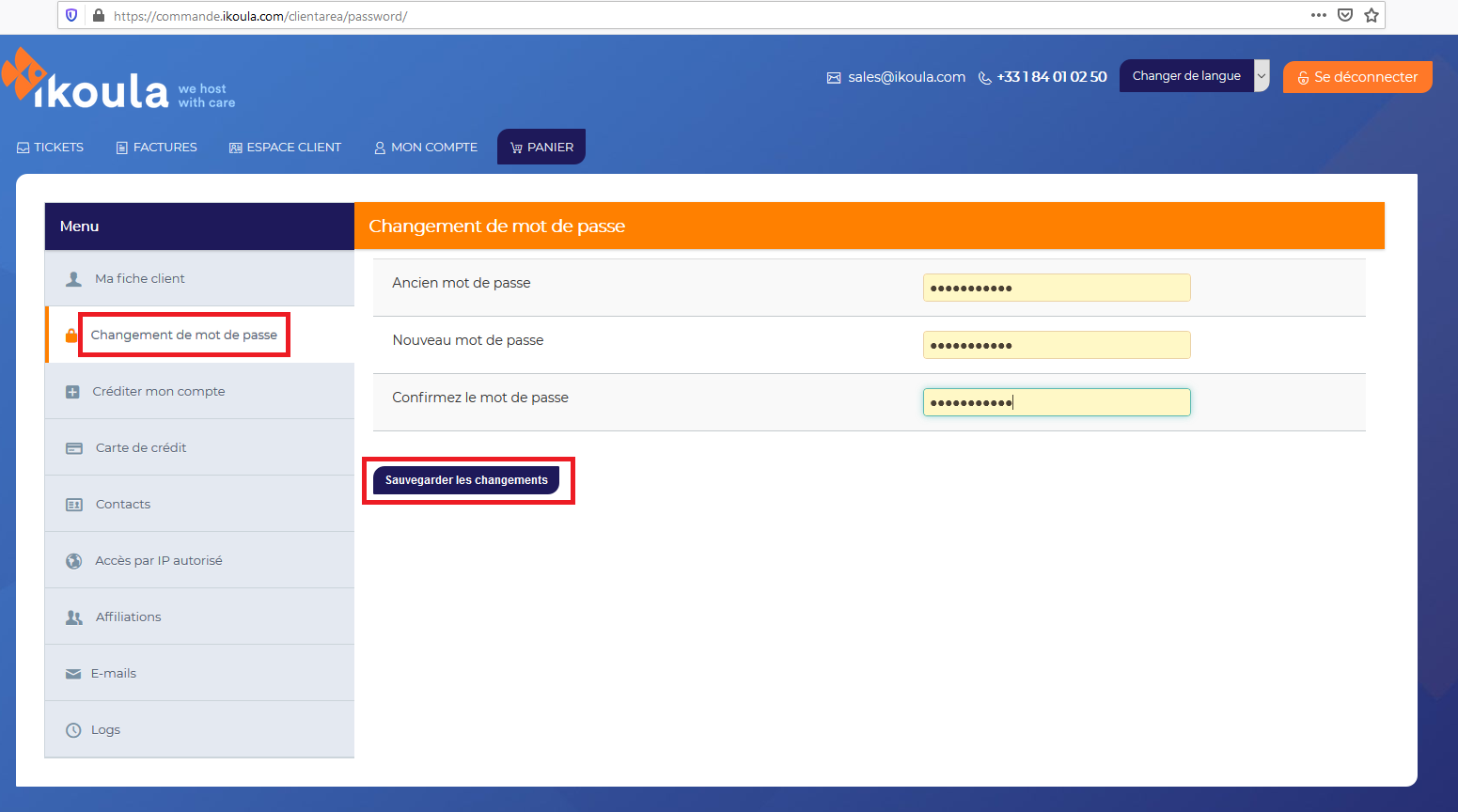Click the phone number +33 1 84 01 02 50

(x=1052, y=77)
